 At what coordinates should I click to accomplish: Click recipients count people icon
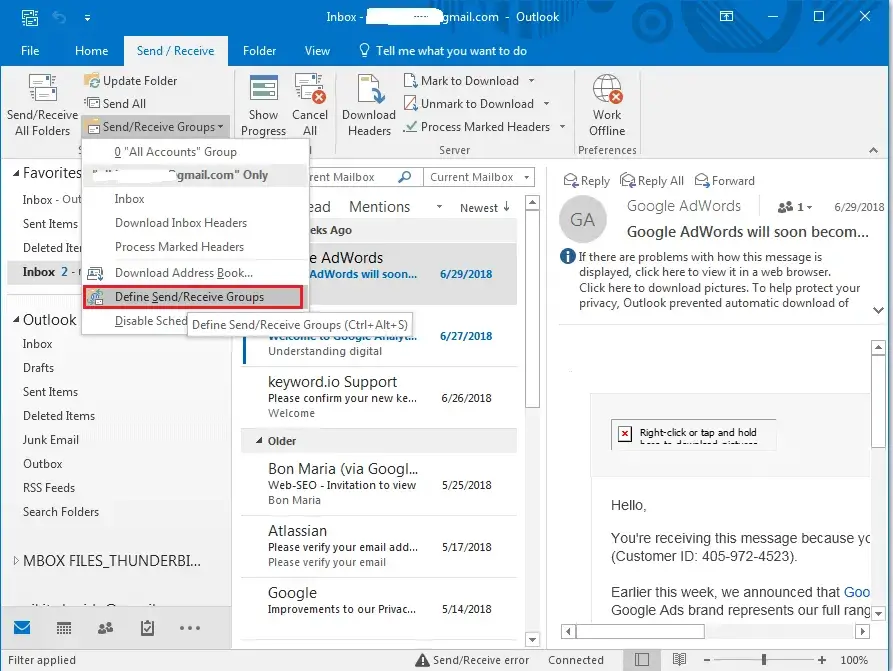[785, 207]
